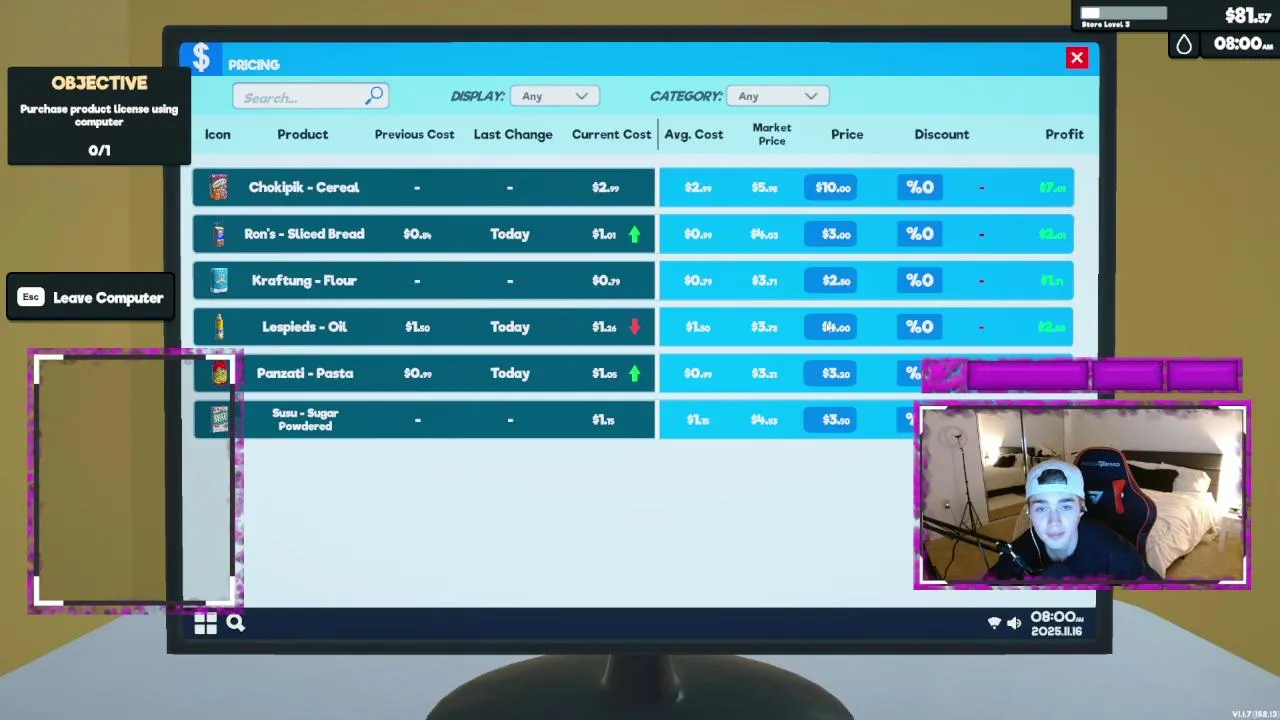The image size is (1280, 720).
Task: Click the Kraftung Flour product icon
Action: [x=219, y=280]
